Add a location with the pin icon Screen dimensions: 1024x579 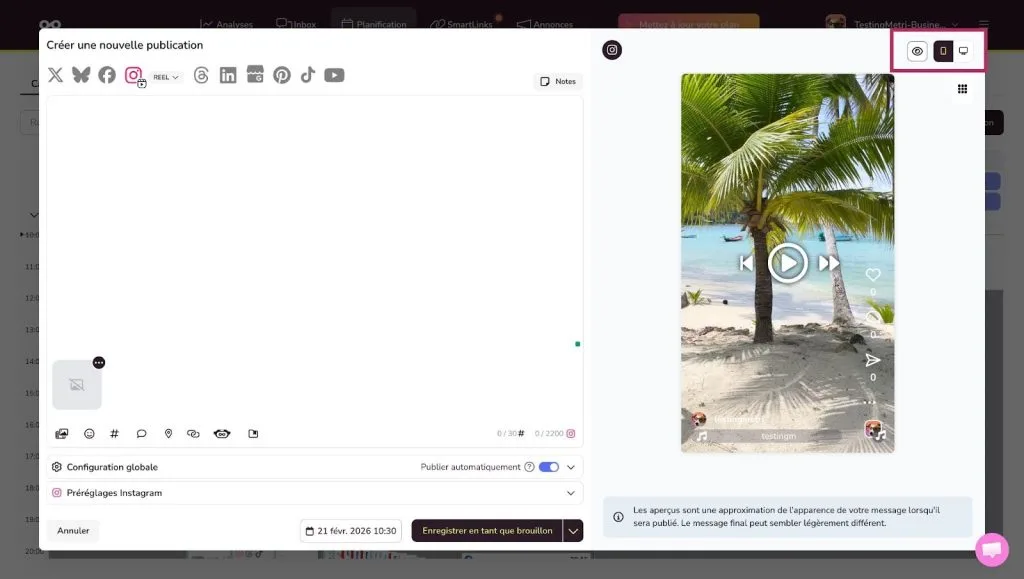coord(168,434)
